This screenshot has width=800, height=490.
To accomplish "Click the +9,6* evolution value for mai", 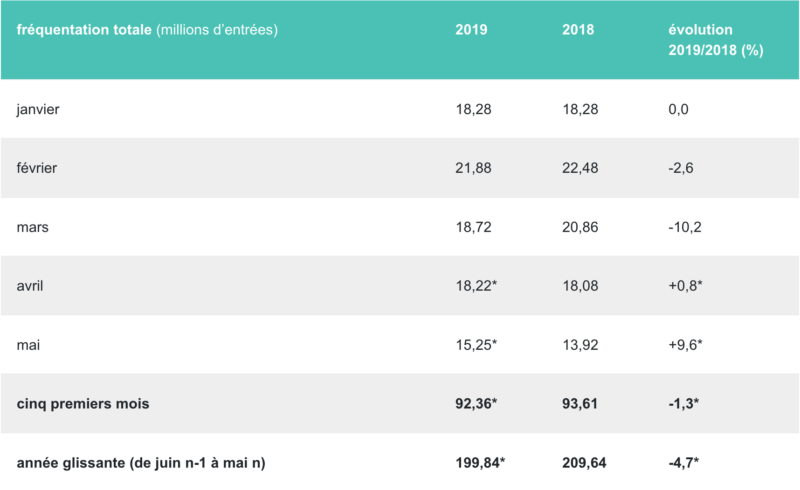I will [x=687, y=345].
